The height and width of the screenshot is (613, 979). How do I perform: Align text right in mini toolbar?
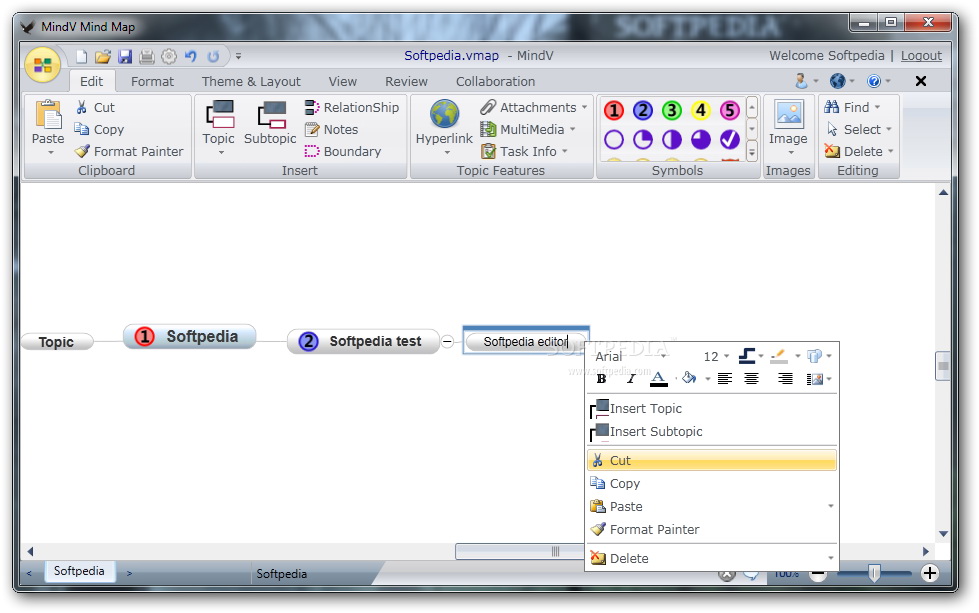pos(785,378)
